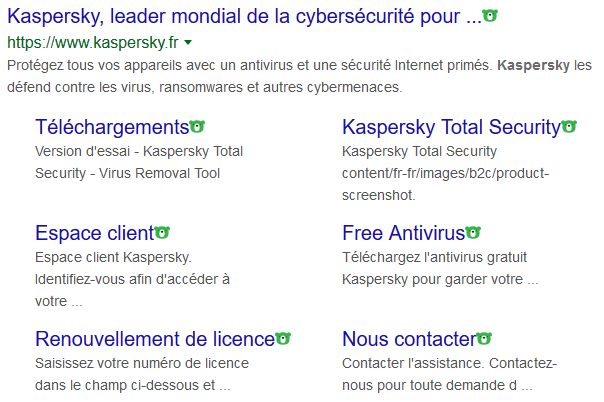Open the Téléchargements sitelink
The width and height of the screenshot is (604, 402).
pos(111,127)
